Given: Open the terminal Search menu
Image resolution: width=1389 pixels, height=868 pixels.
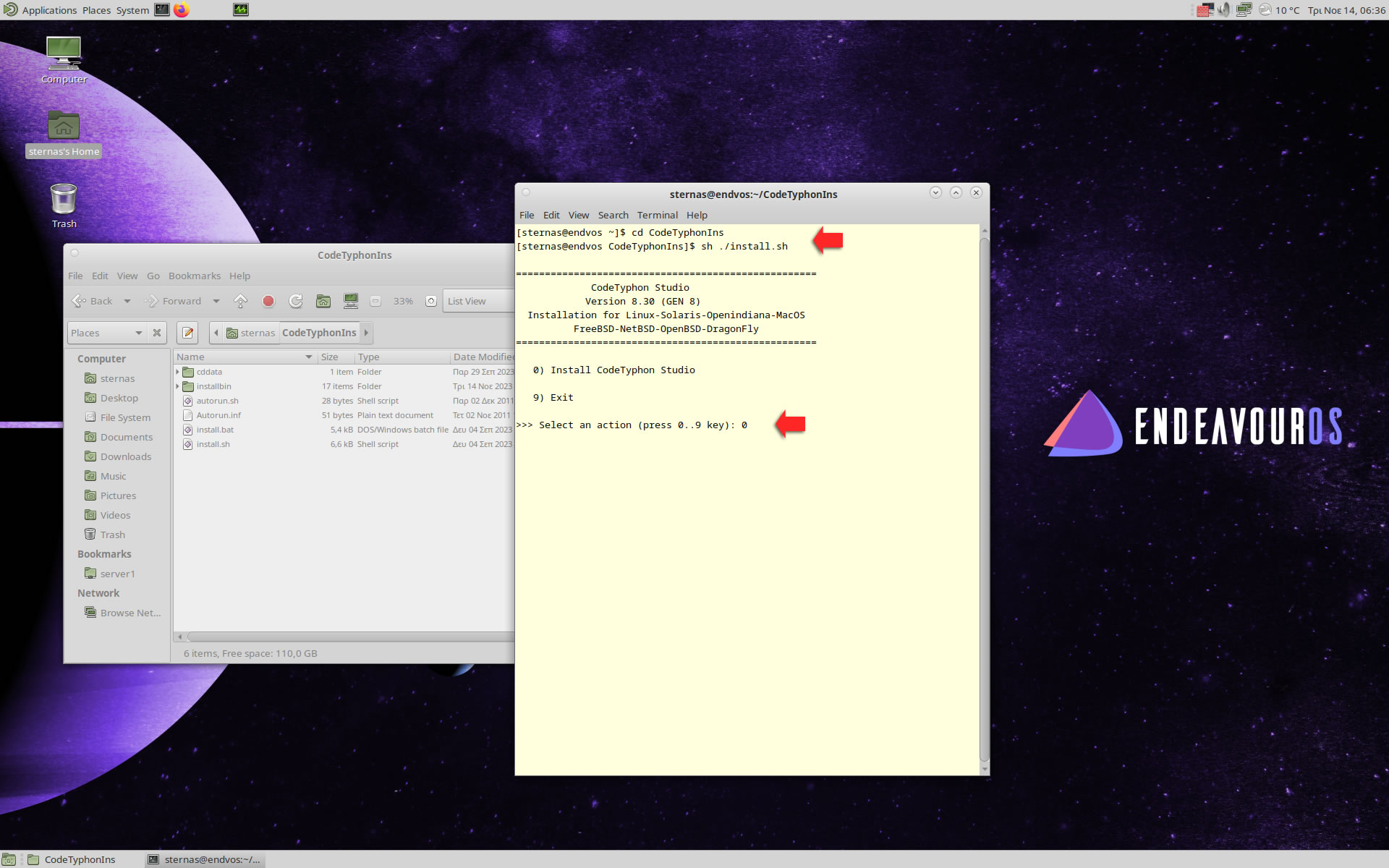Looking at the screenshot, I should [613, 215].
